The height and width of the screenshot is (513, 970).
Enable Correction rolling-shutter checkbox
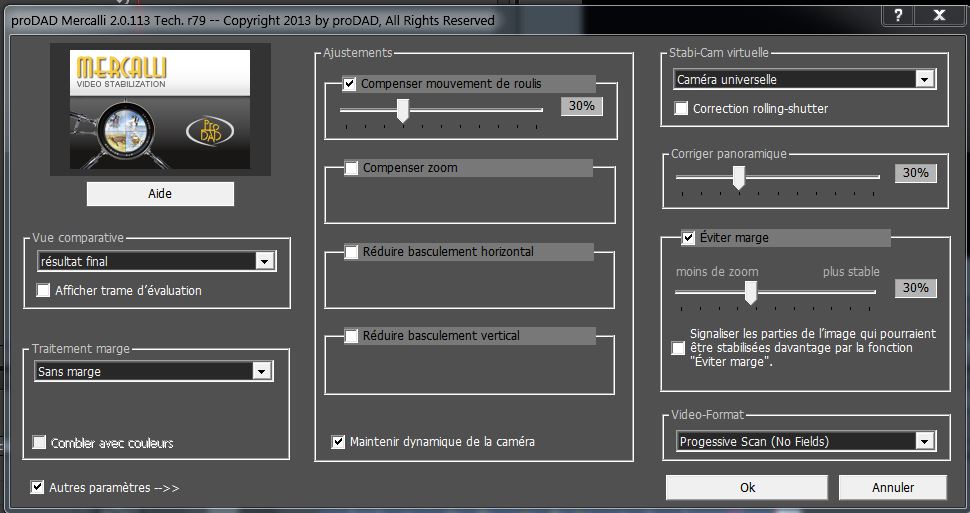pos(681,108)
